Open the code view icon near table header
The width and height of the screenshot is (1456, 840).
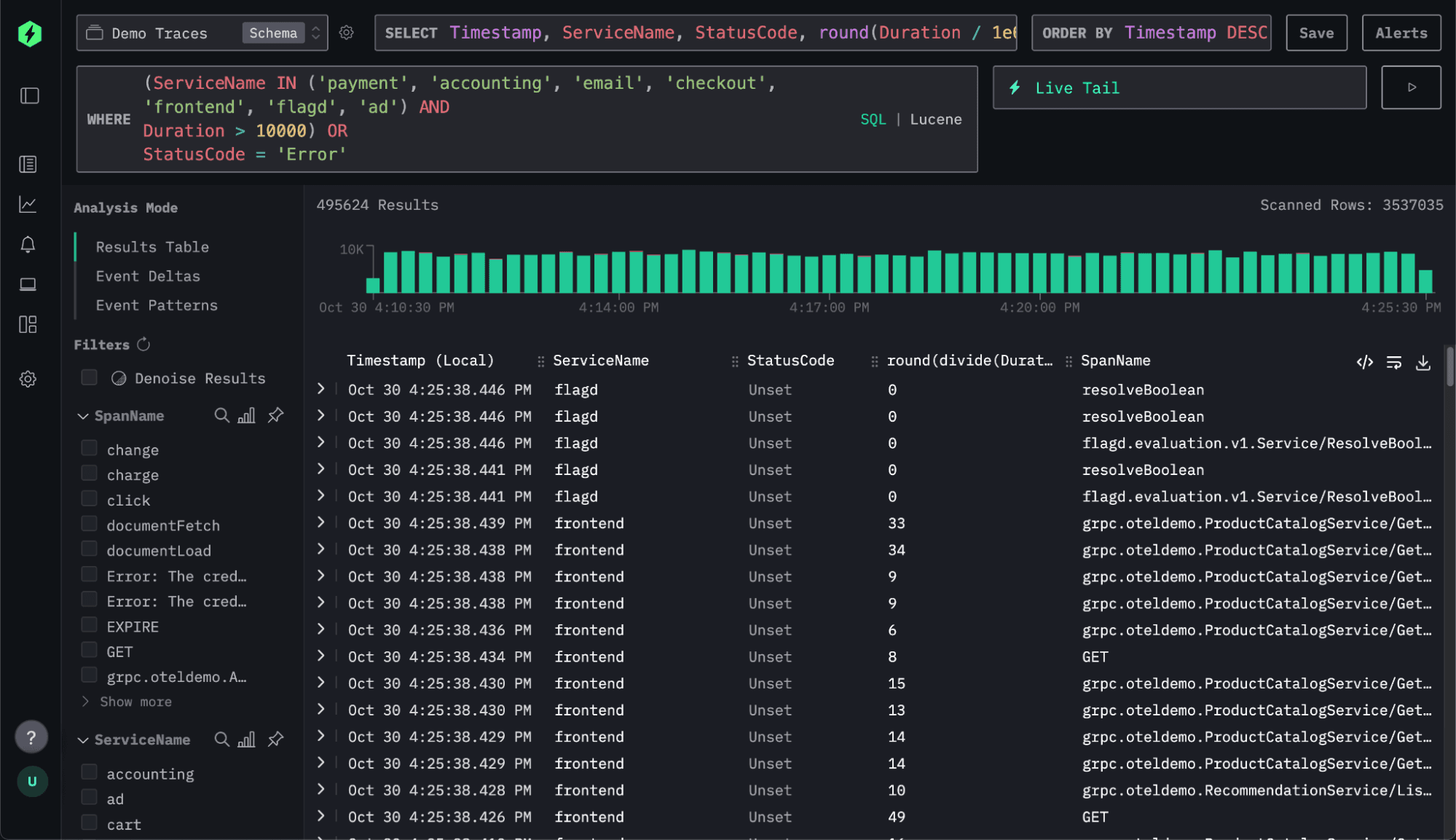click(x=1364, y=362)
